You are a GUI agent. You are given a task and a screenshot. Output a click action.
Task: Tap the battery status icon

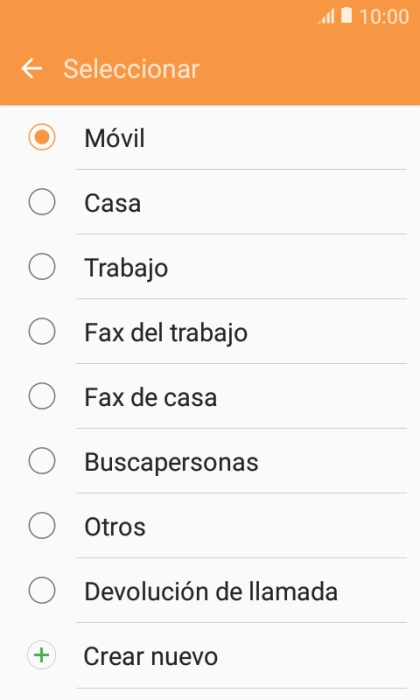(346, 16)
